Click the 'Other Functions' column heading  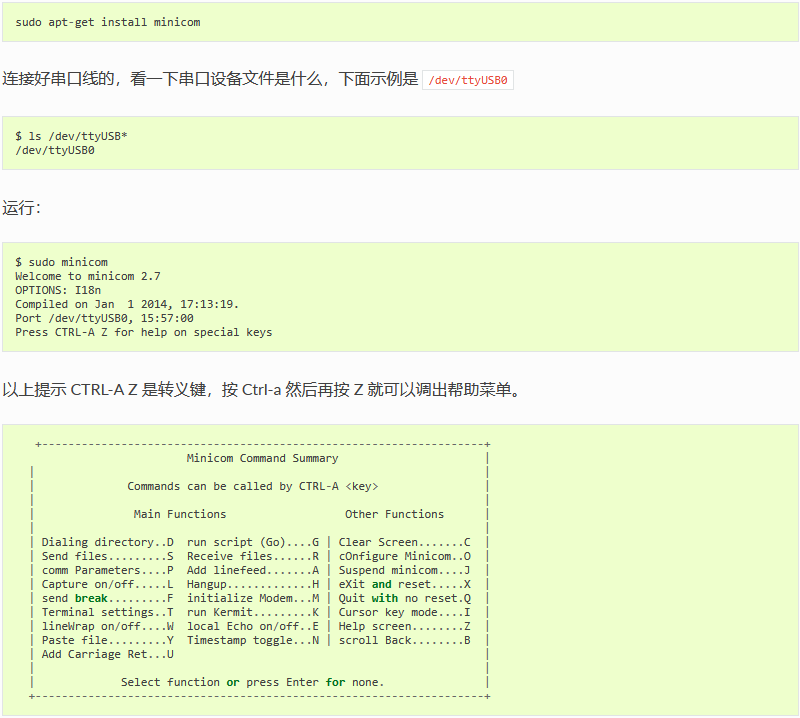394,514
